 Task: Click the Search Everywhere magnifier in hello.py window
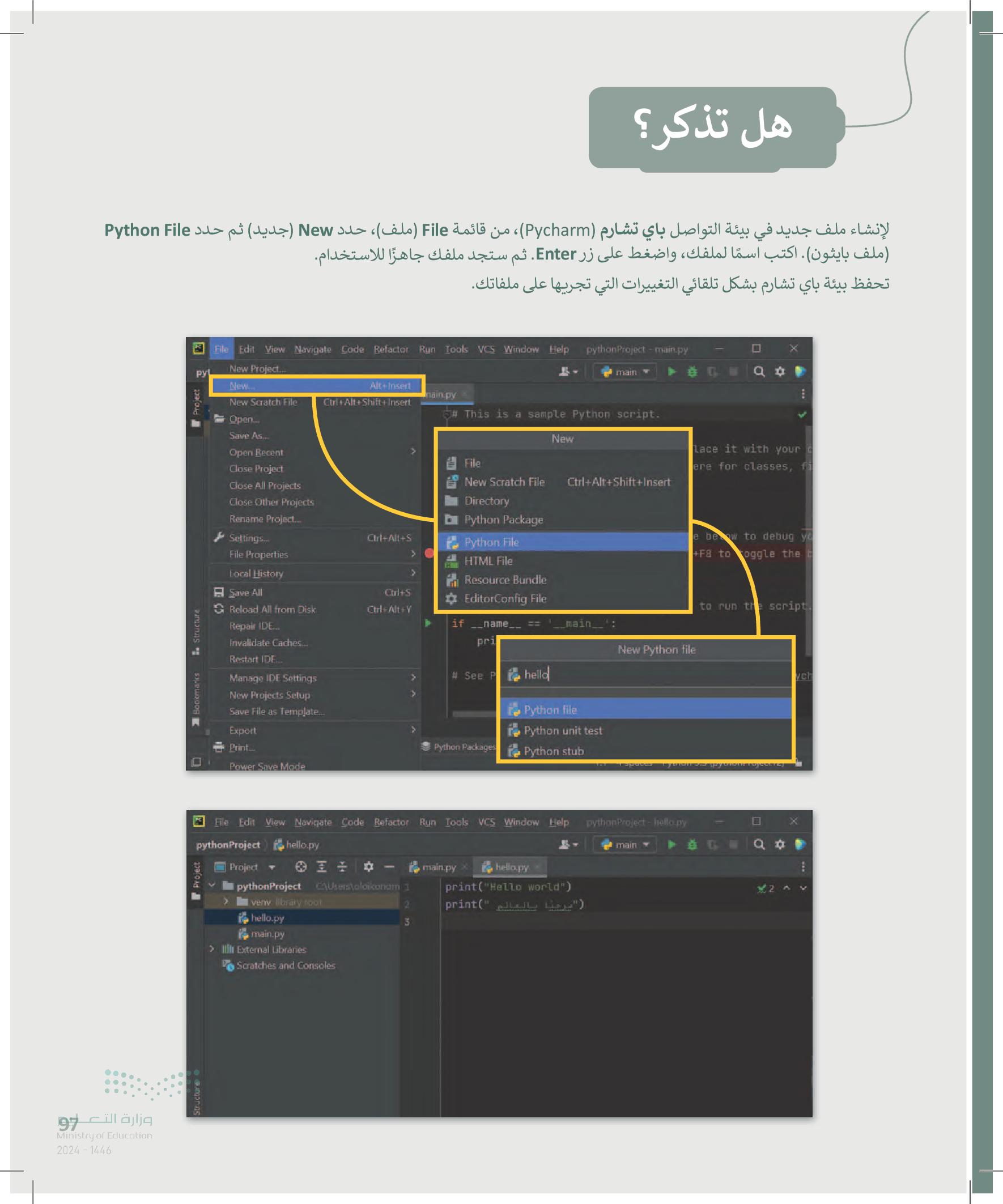point(759,844)
